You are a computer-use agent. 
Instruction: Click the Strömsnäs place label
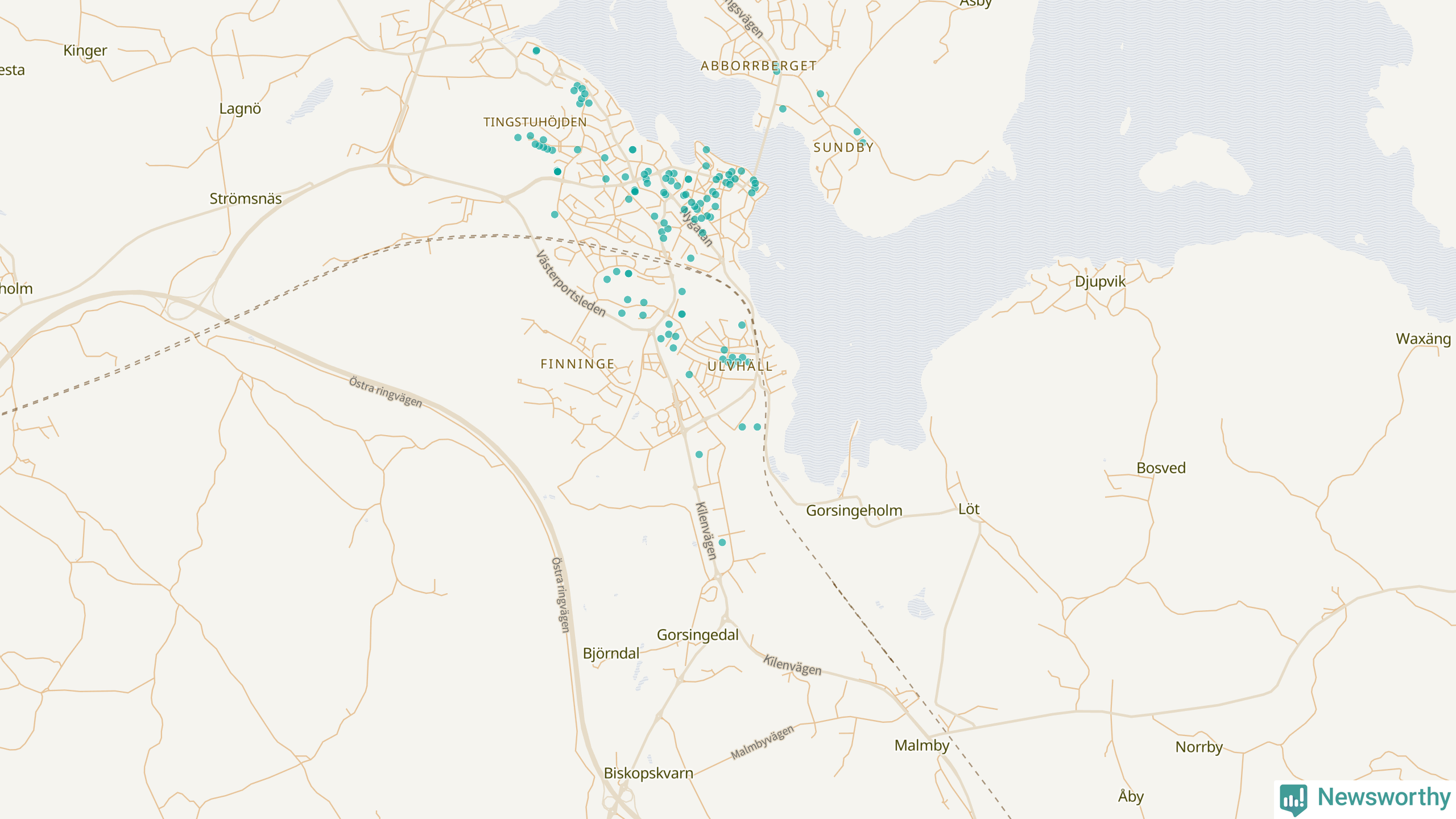tap(245, 198)
